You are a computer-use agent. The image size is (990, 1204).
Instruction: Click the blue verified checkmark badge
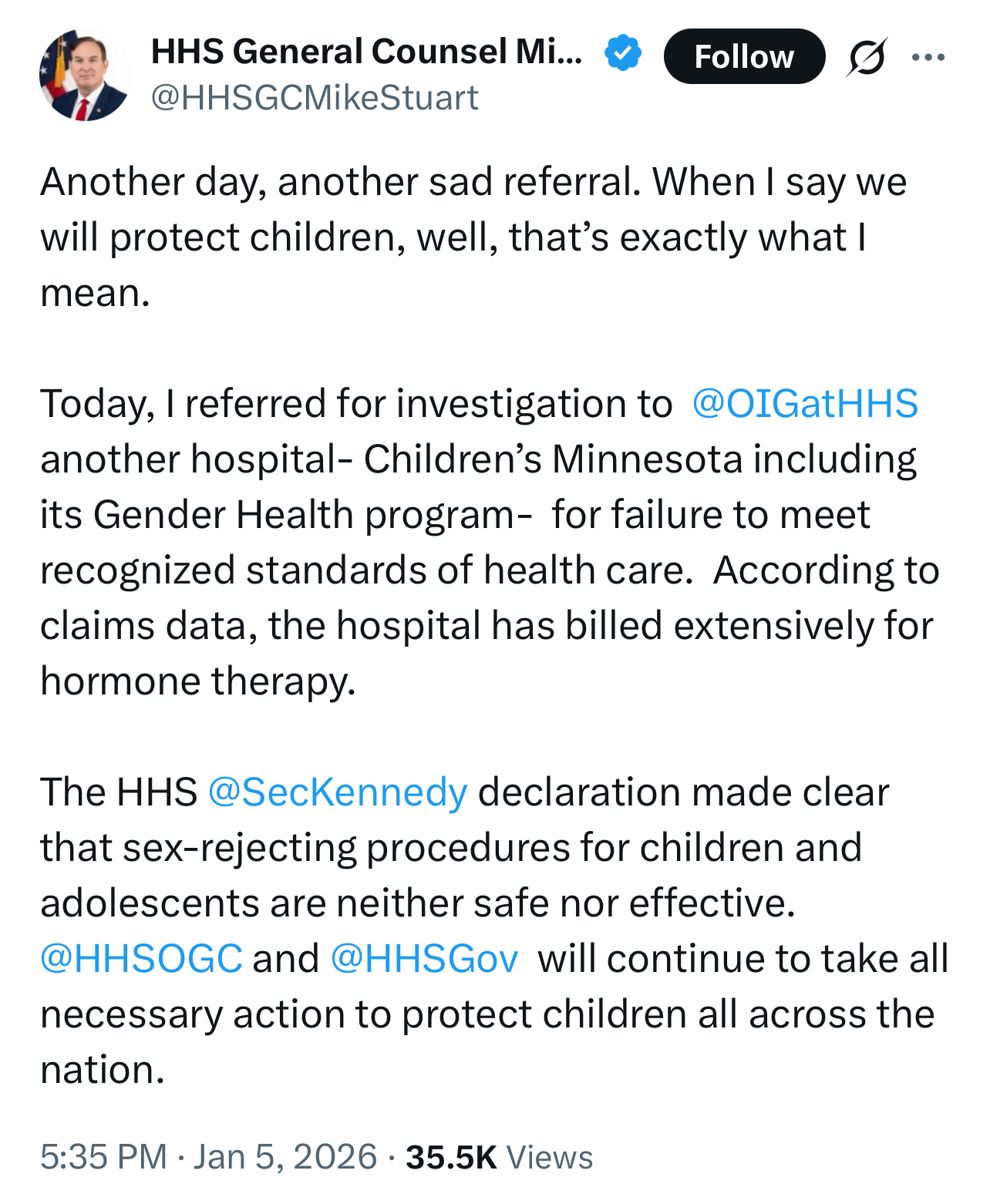[622, 54]
